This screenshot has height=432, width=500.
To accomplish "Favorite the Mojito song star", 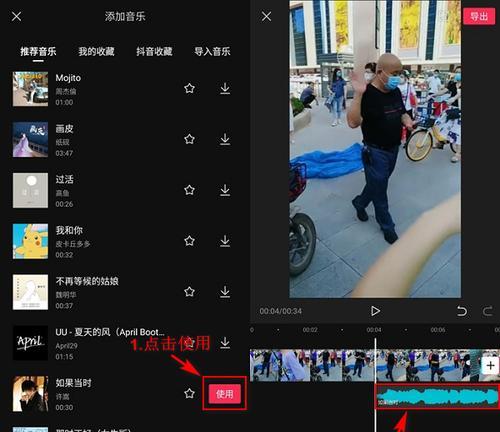I will tap(189, 88).
